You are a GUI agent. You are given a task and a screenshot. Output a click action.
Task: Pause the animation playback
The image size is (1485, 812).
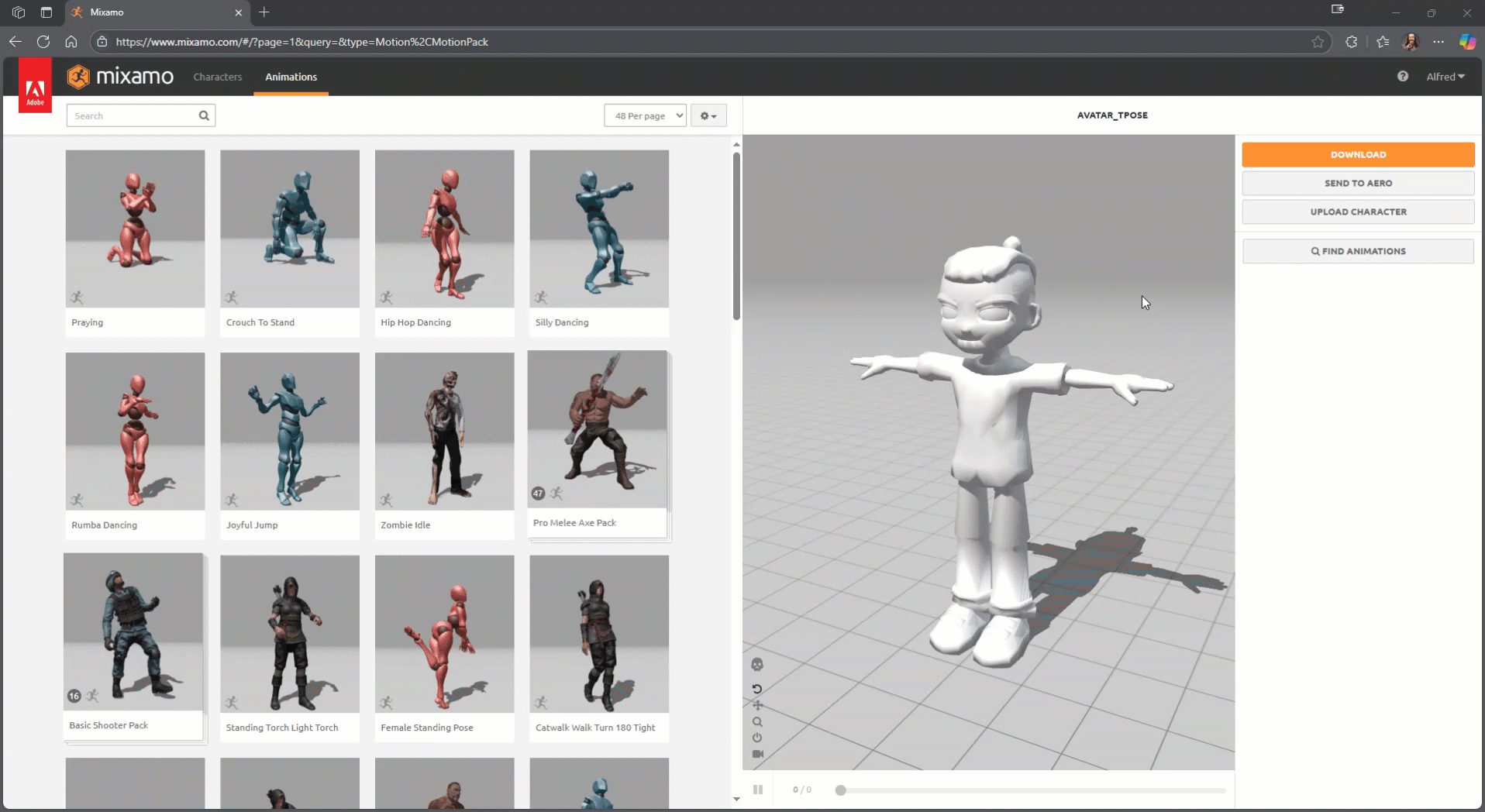[758, 790]
